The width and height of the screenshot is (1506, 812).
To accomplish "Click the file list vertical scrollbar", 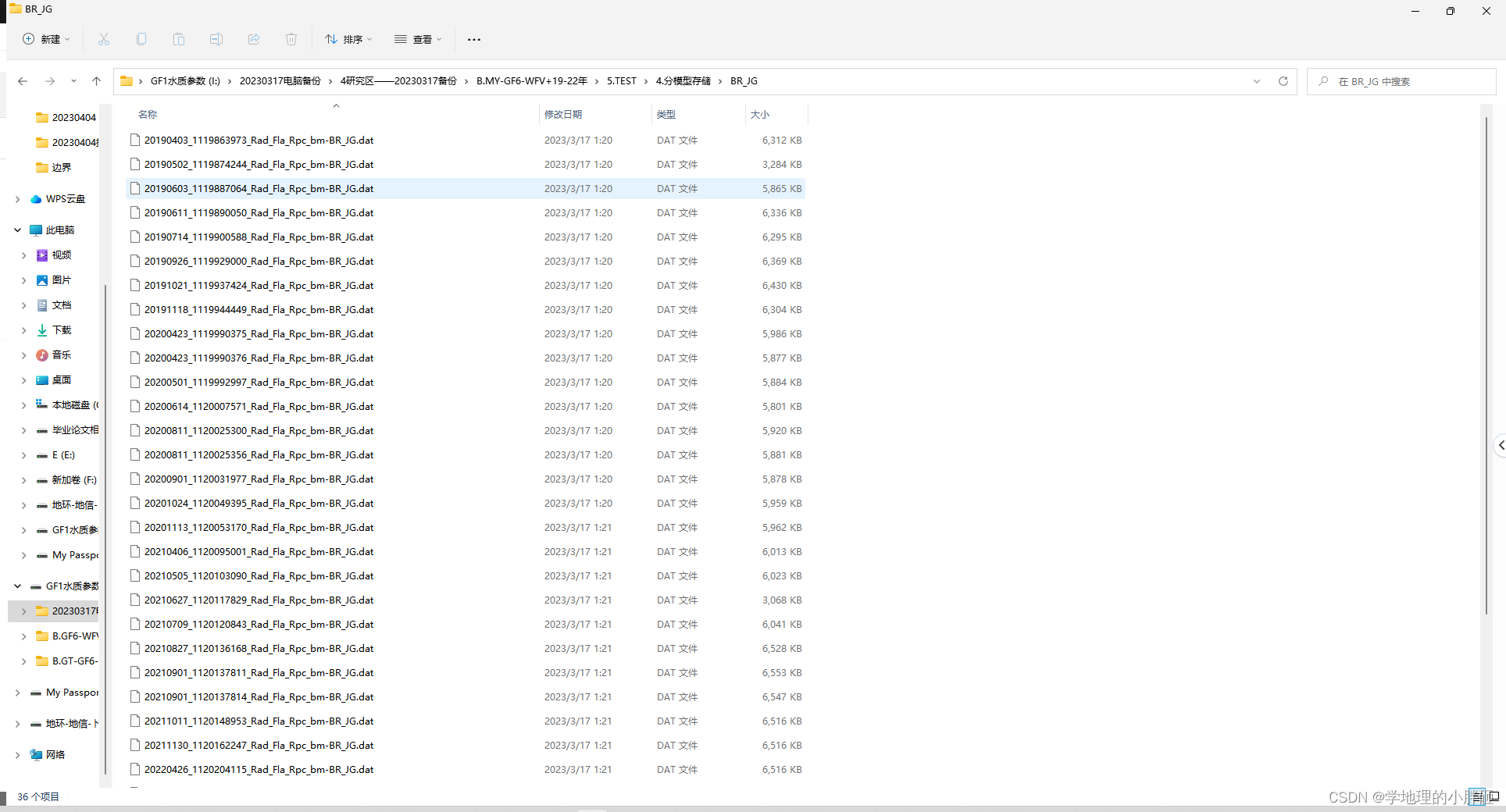I will tap(1486, 365).
